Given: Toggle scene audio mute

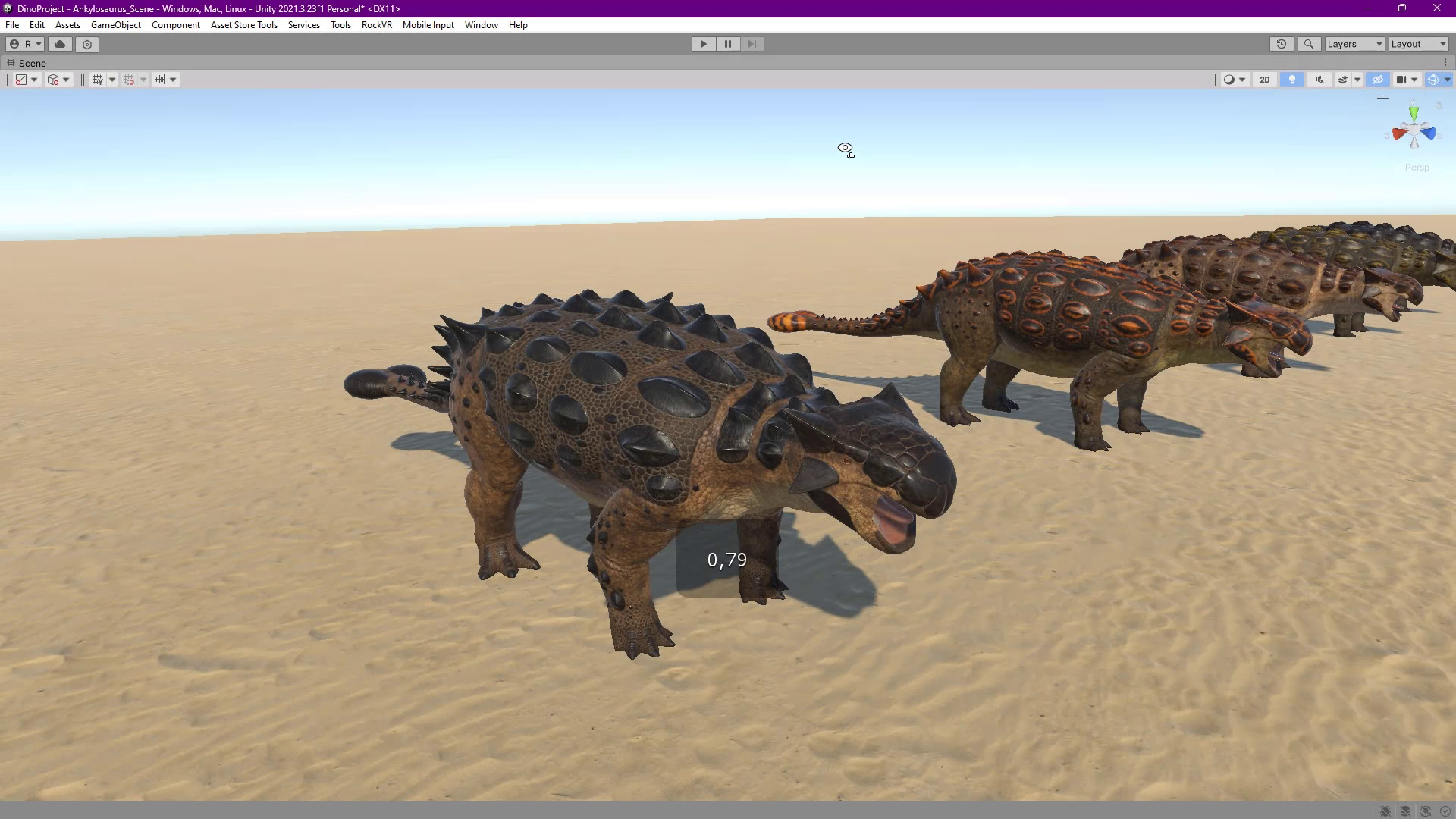Looking at the screenshot, I should [1319, 80].
